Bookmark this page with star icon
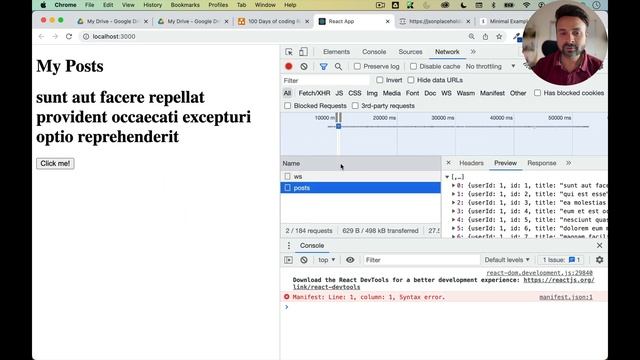The image size is (640, 360). [499, 36]
